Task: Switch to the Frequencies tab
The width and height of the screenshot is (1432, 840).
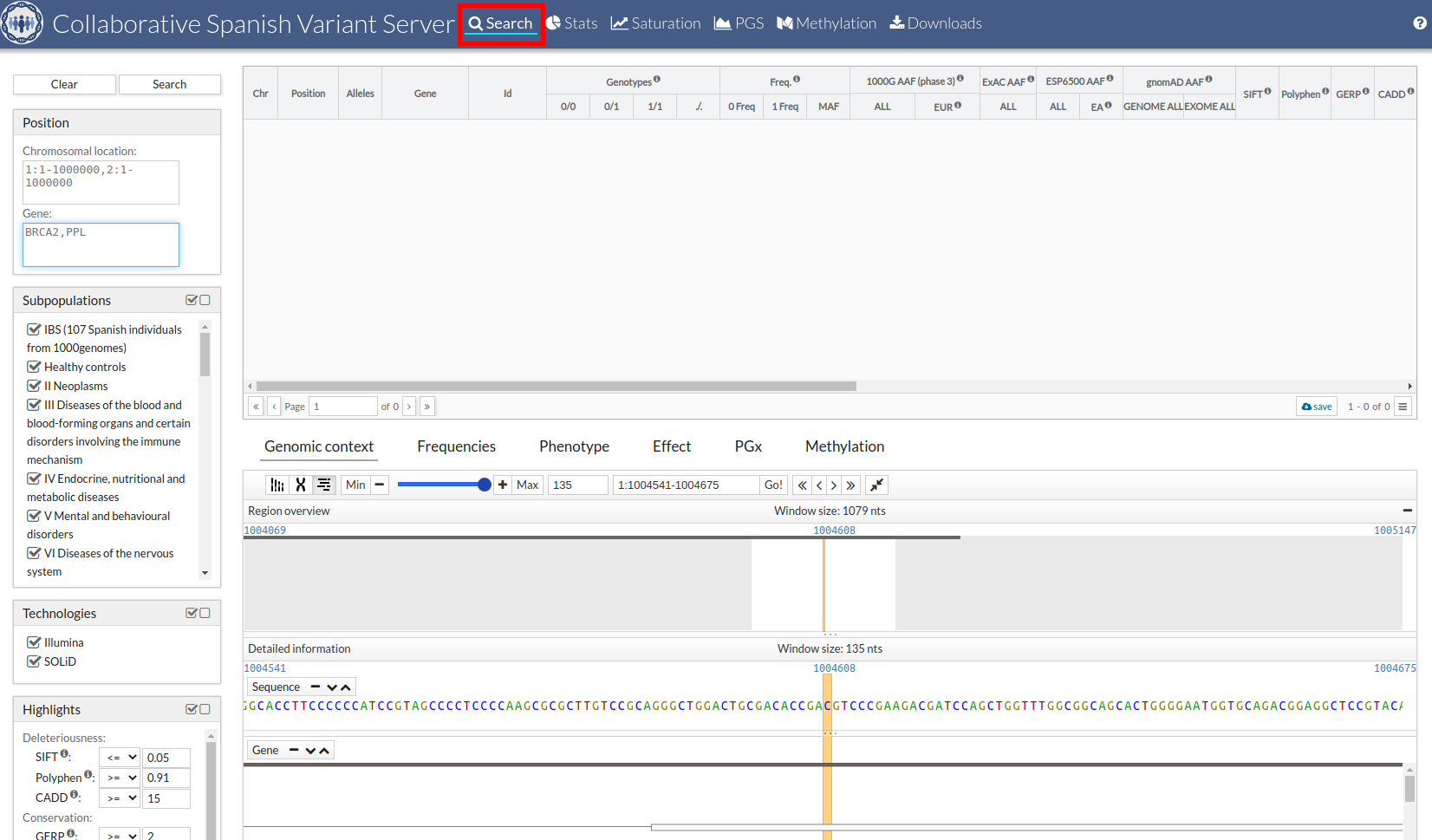Action: (x=456, y=446)
